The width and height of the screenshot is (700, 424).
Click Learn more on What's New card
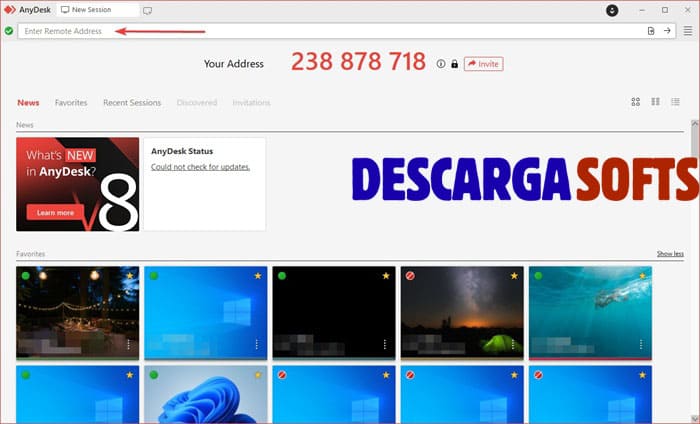pos(55,212)
